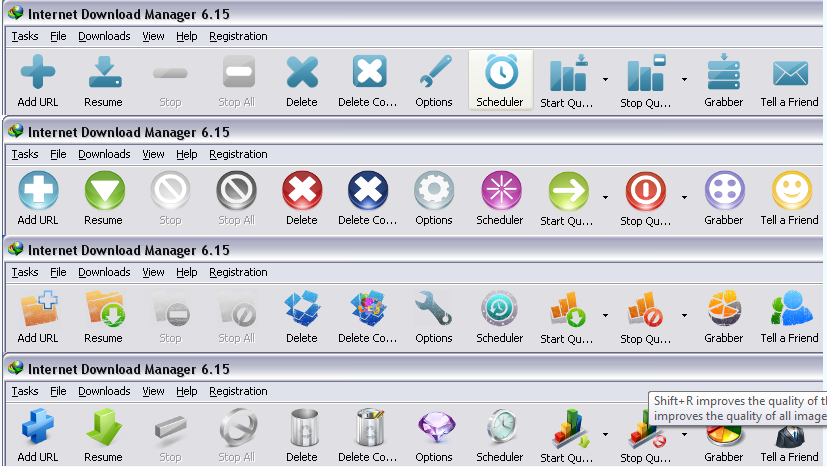Click colorful box Delete Completed icon
Viewport: 827px width, 467px height.
369,309
